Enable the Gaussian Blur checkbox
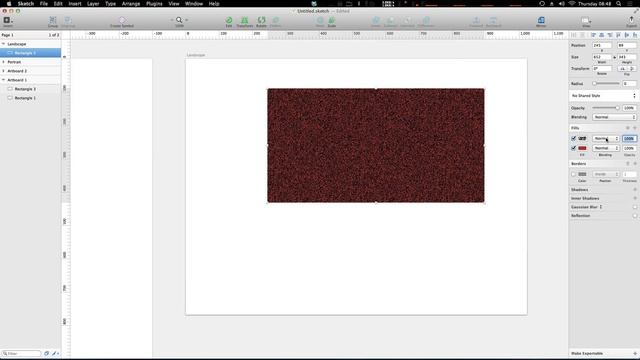 (x=635, y=207)
